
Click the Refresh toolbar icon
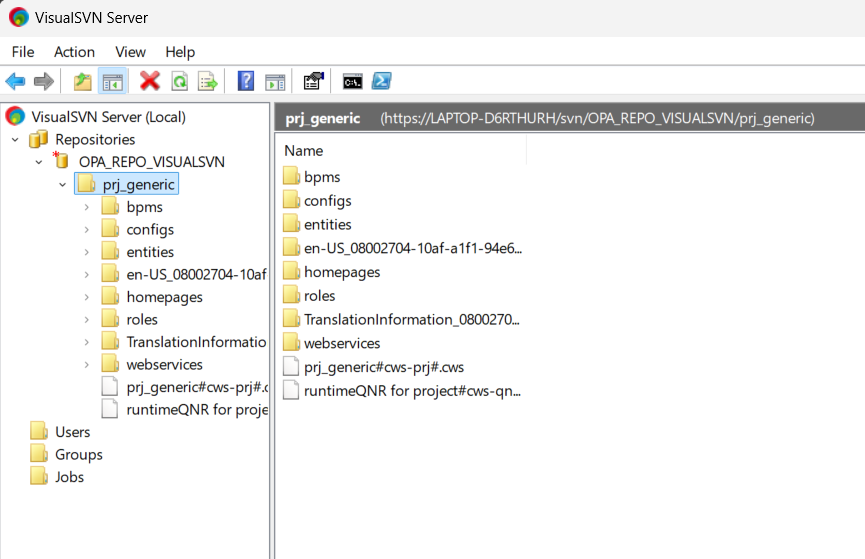(x=180, y=82)
